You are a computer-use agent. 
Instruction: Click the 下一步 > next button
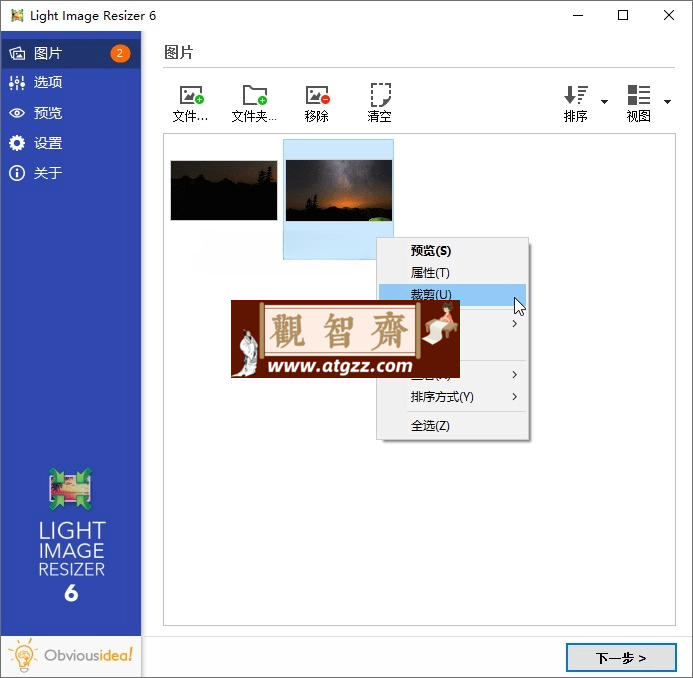(x=621, y=658)
